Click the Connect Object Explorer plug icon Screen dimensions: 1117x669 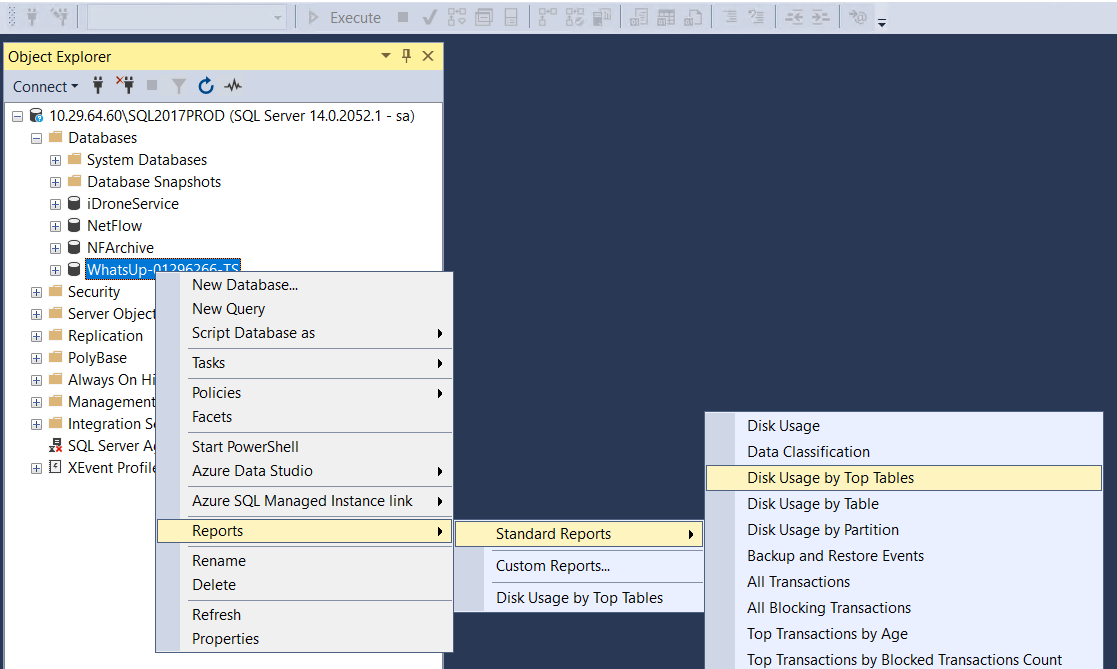tap(97, 86)
